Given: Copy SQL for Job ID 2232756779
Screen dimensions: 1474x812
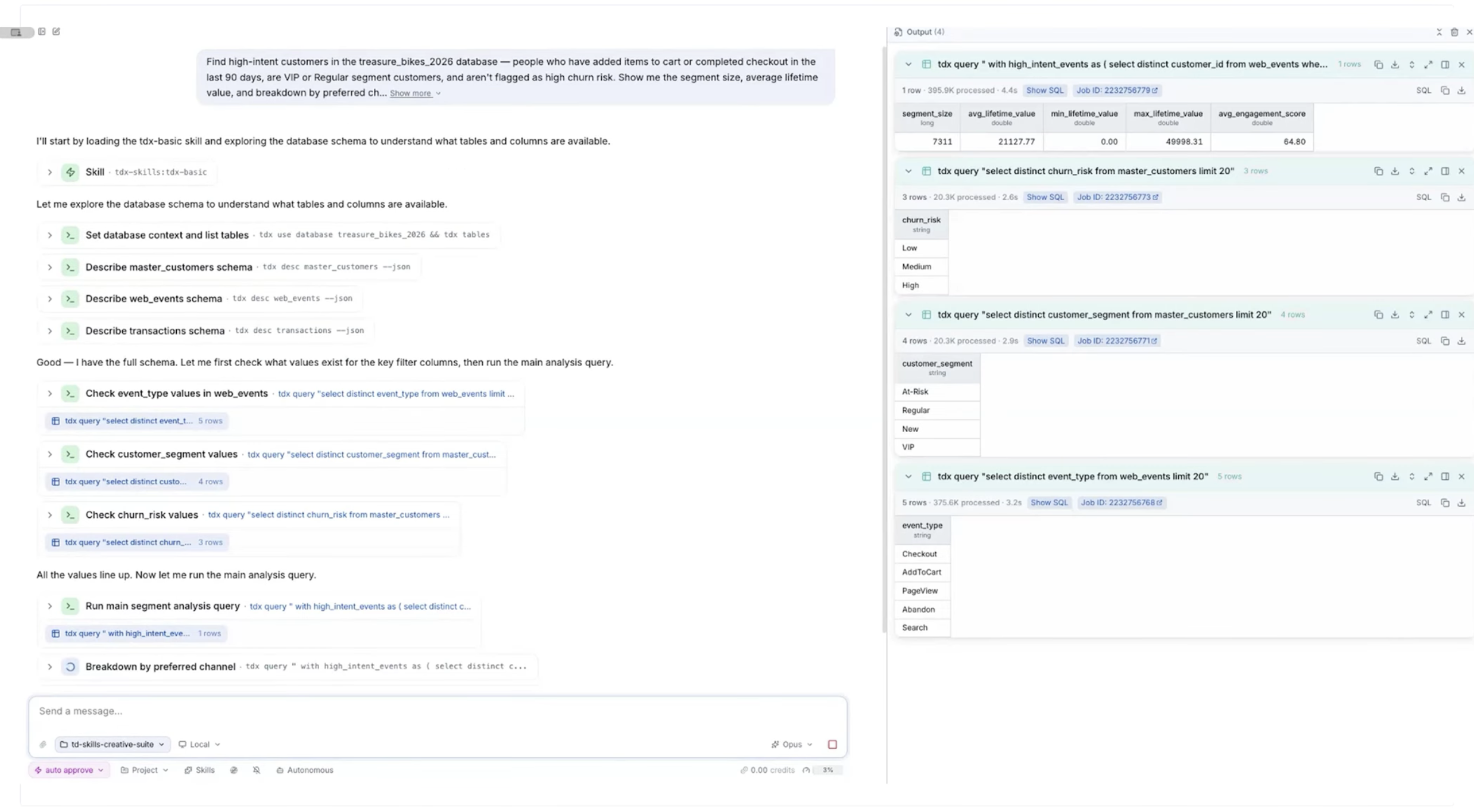Looking at the screenshot, I should [x=1445, y=90].
